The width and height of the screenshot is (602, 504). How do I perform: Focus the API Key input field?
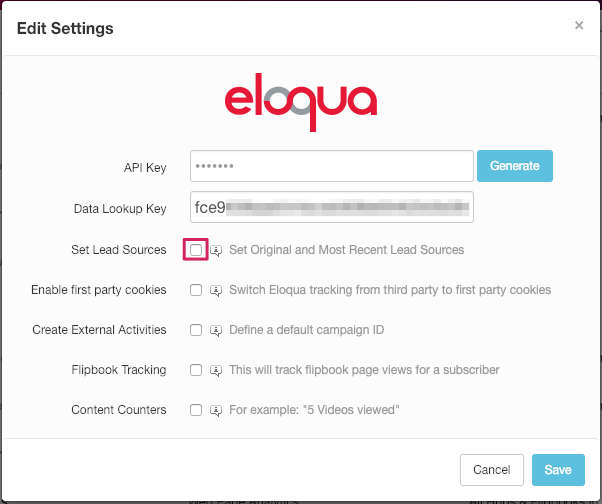[332, 166]
